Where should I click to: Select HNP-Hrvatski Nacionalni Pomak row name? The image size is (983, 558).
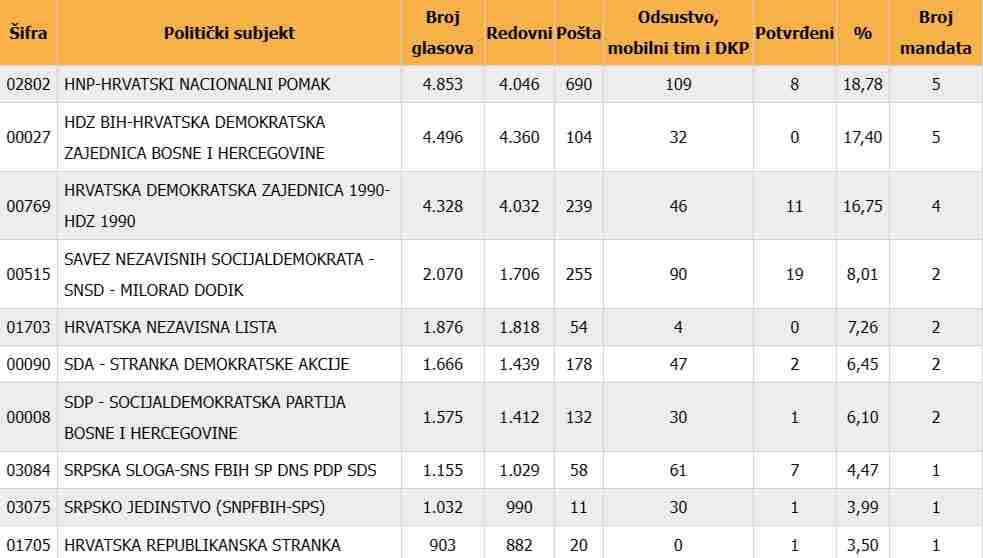click(197, 85)
